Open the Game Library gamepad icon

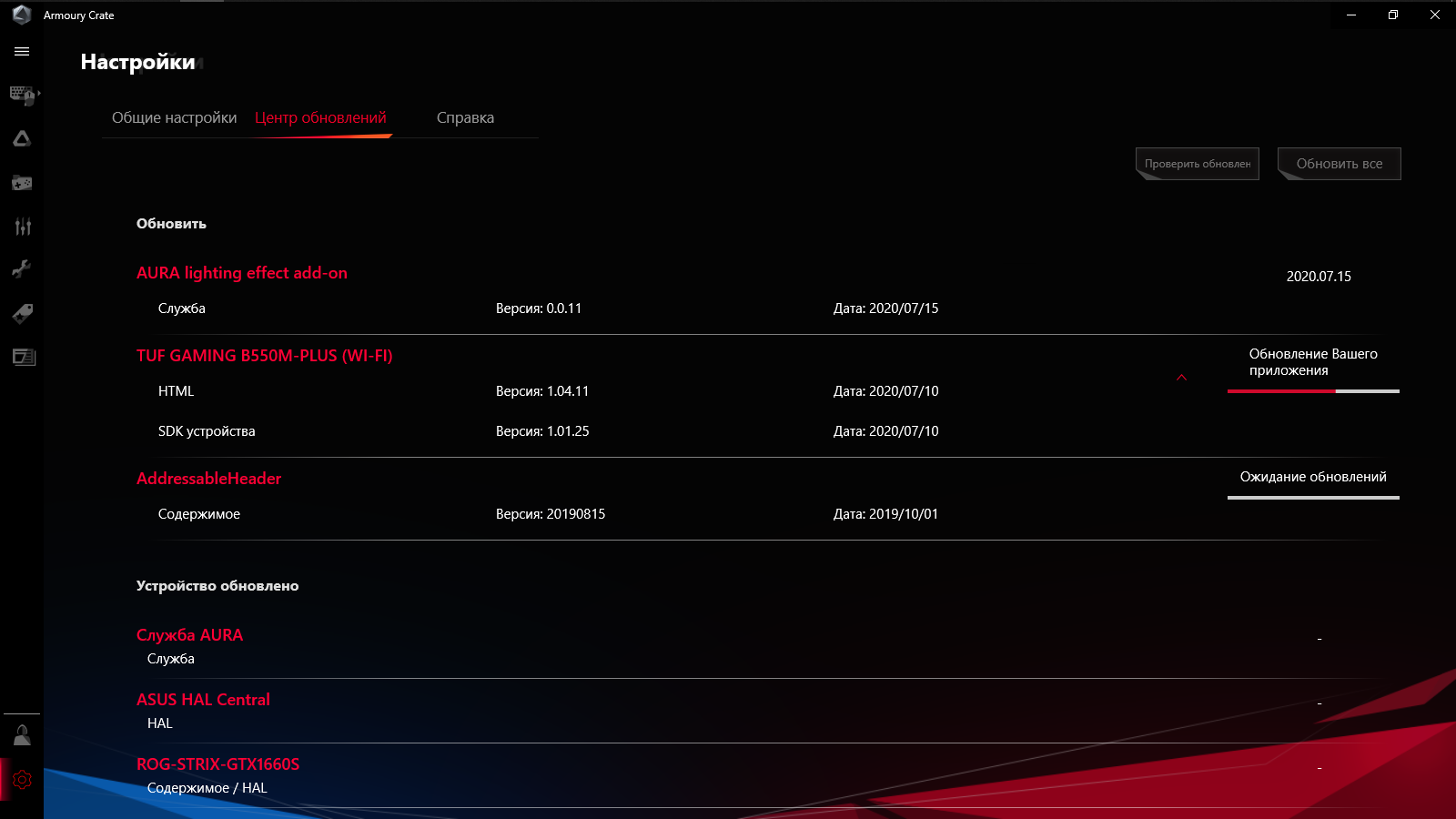22,183
